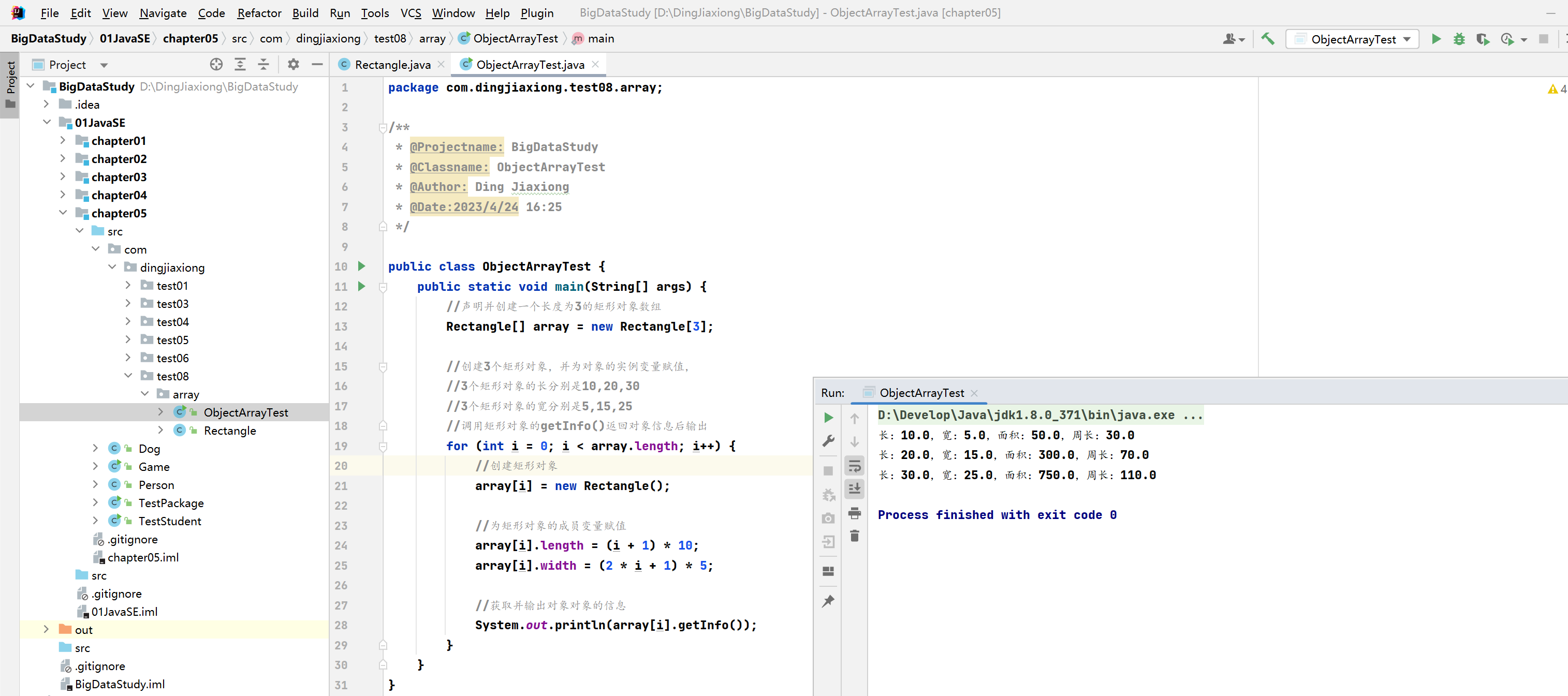Open the Refactor menu
This screenshot has height=696, width=1568.
259,13
